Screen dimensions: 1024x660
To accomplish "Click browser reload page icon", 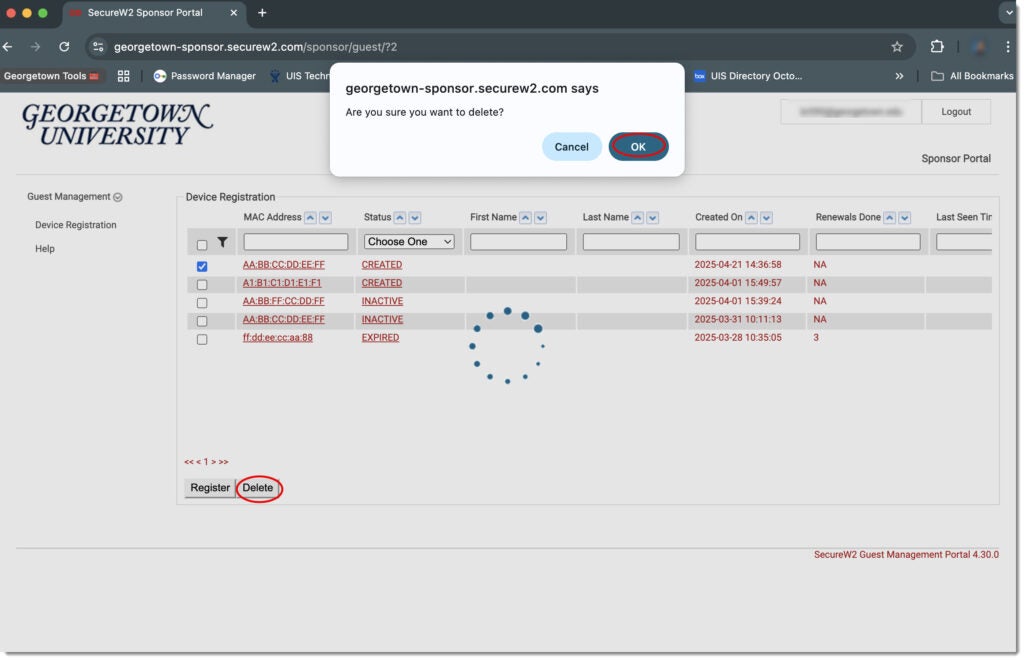I will [x=64, y=47].
